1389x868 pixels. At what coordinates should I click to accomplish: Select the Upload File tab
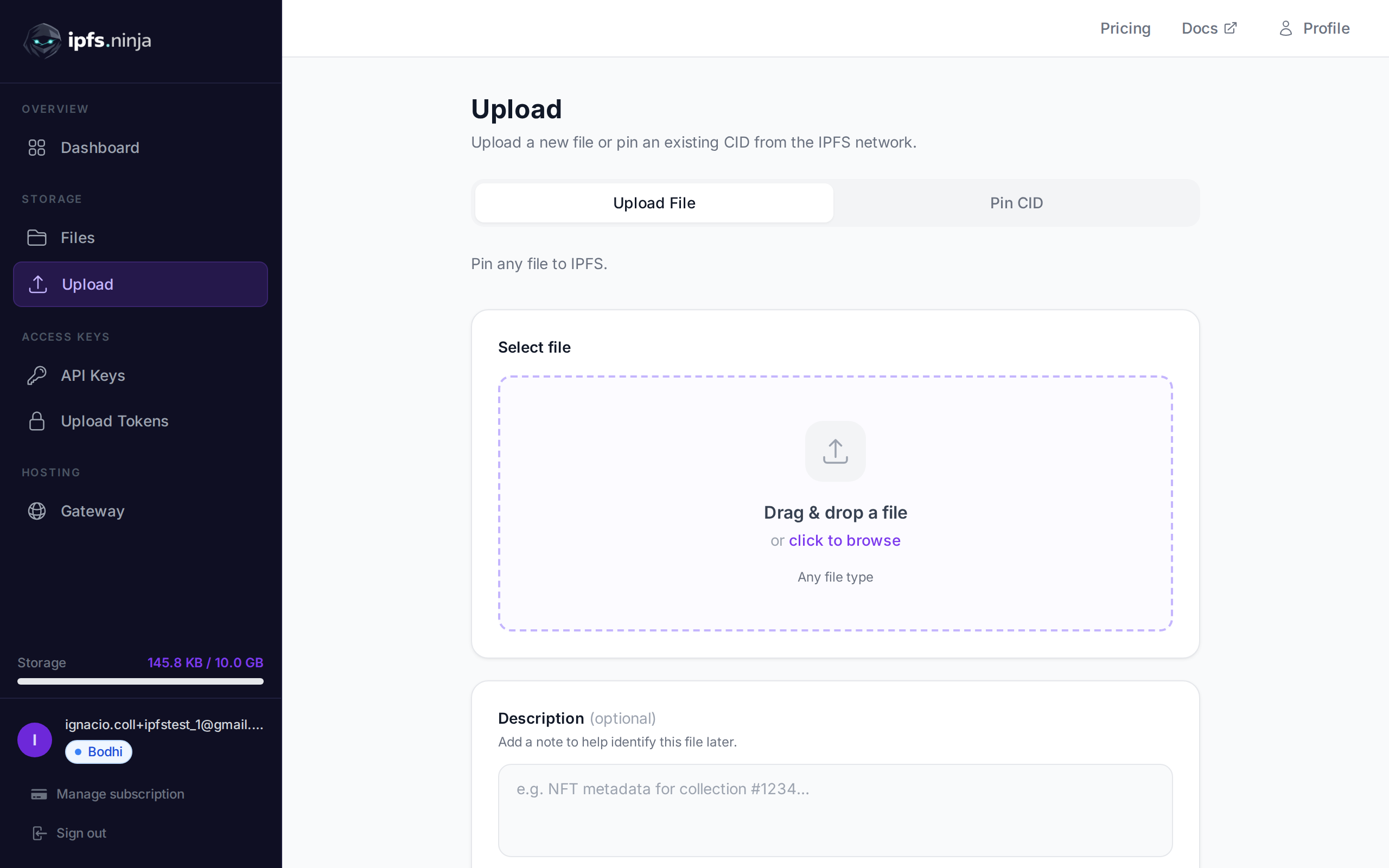pyautogui.click(x=653, y=203)
